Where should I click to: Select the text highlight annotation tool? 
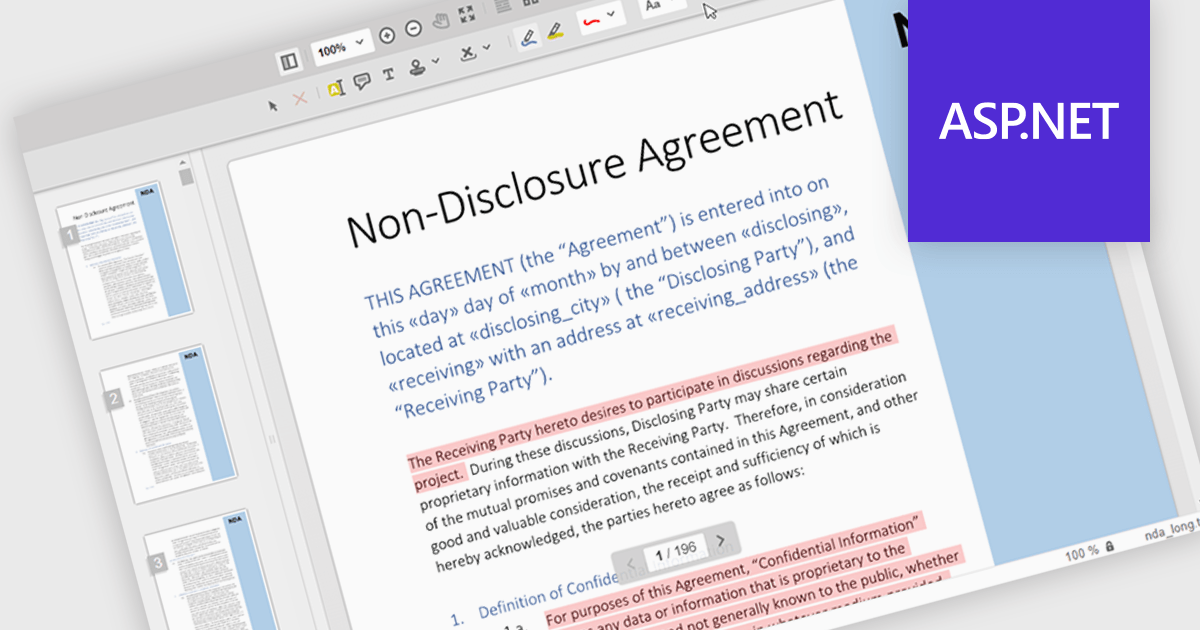click(335, 89)
